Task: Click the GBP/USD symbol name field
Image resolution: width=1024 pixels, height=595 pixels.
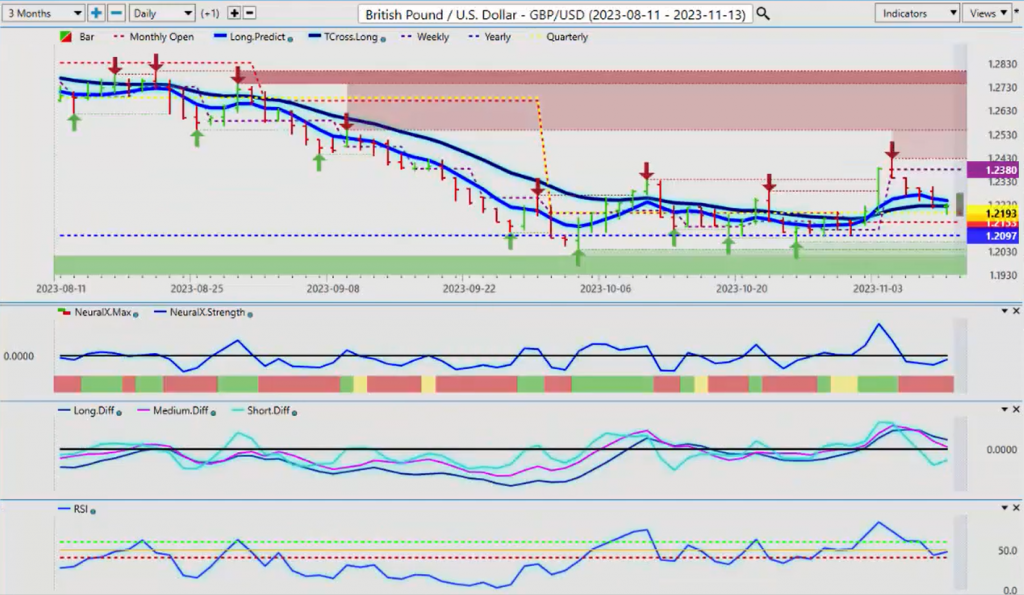Action: tap(555, 13)
